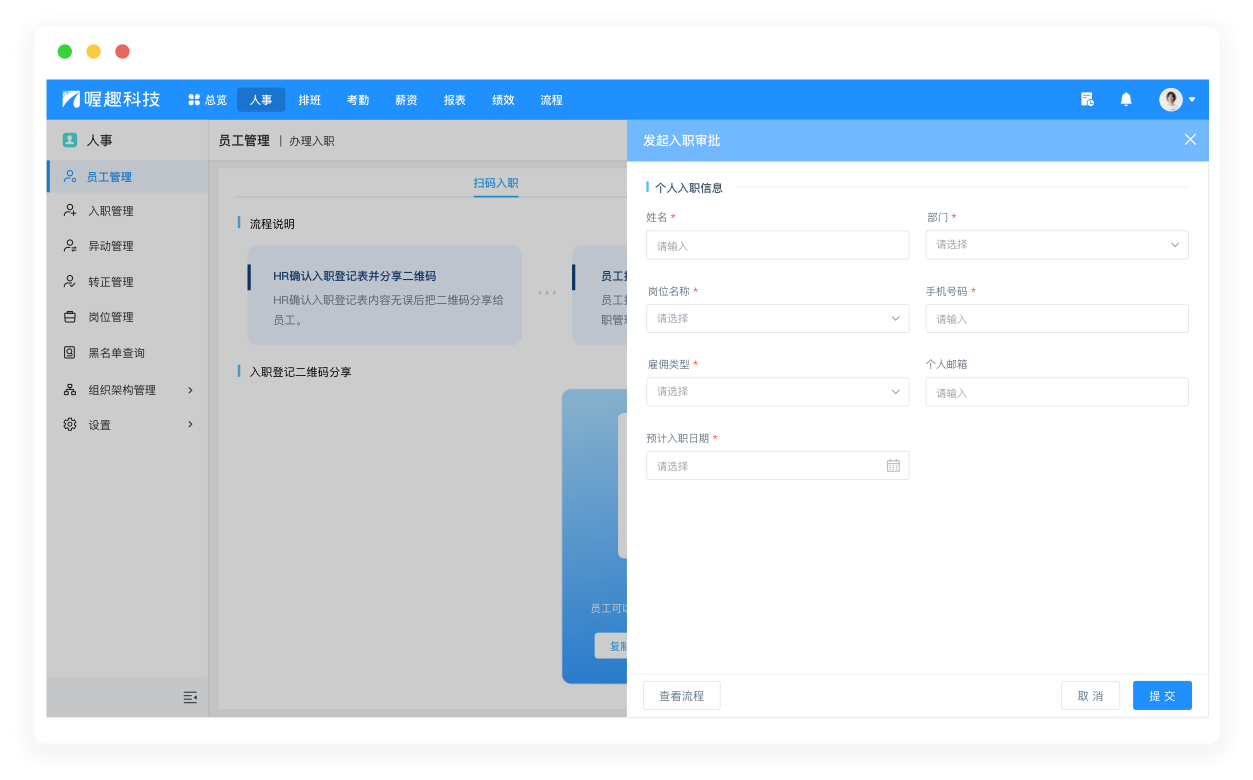Click the HR确认入职登记表并分享二维码 card

tap(385, 295)
